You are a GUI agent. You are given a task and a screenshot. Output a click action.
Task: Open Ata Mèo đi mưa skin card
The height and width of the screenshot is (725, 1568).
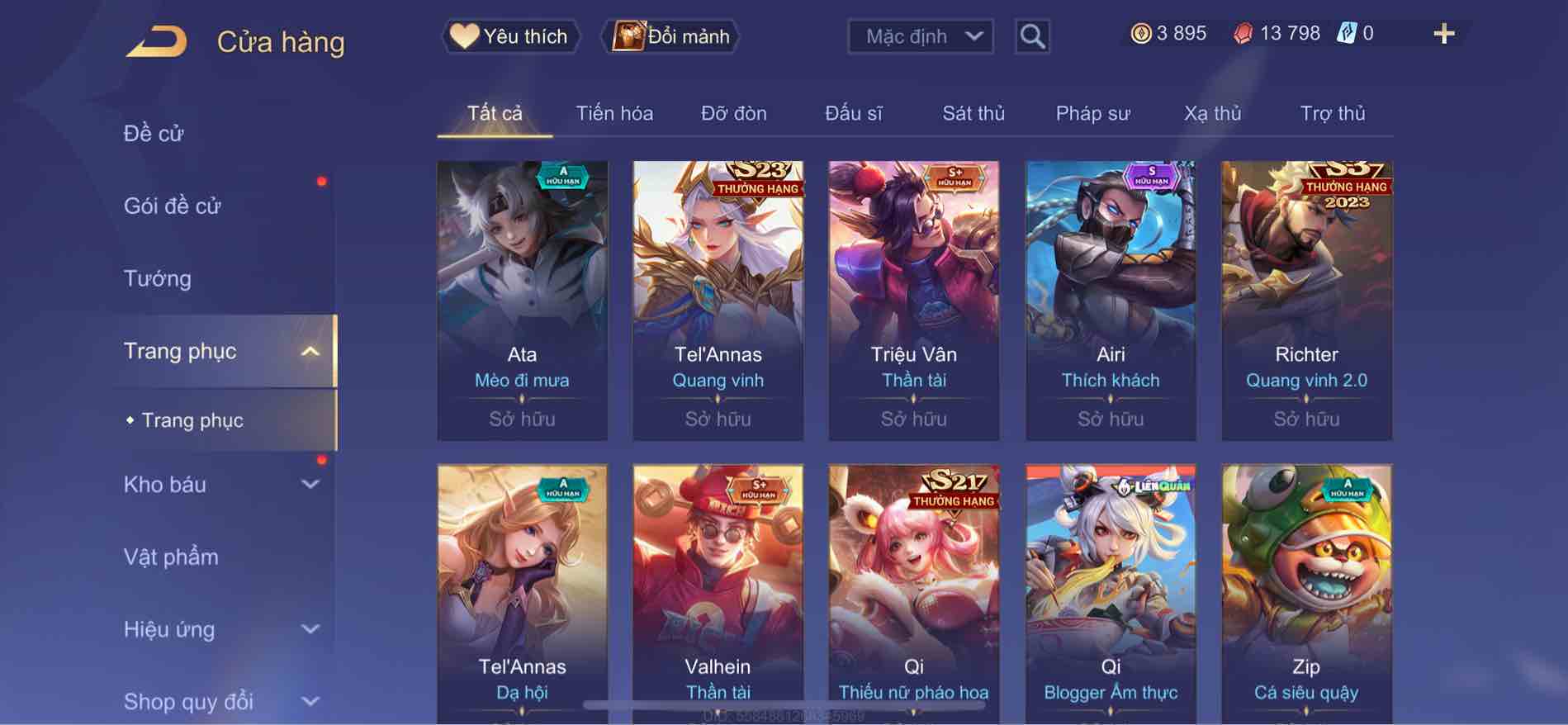pyautogui.click(x=522, y=301)
